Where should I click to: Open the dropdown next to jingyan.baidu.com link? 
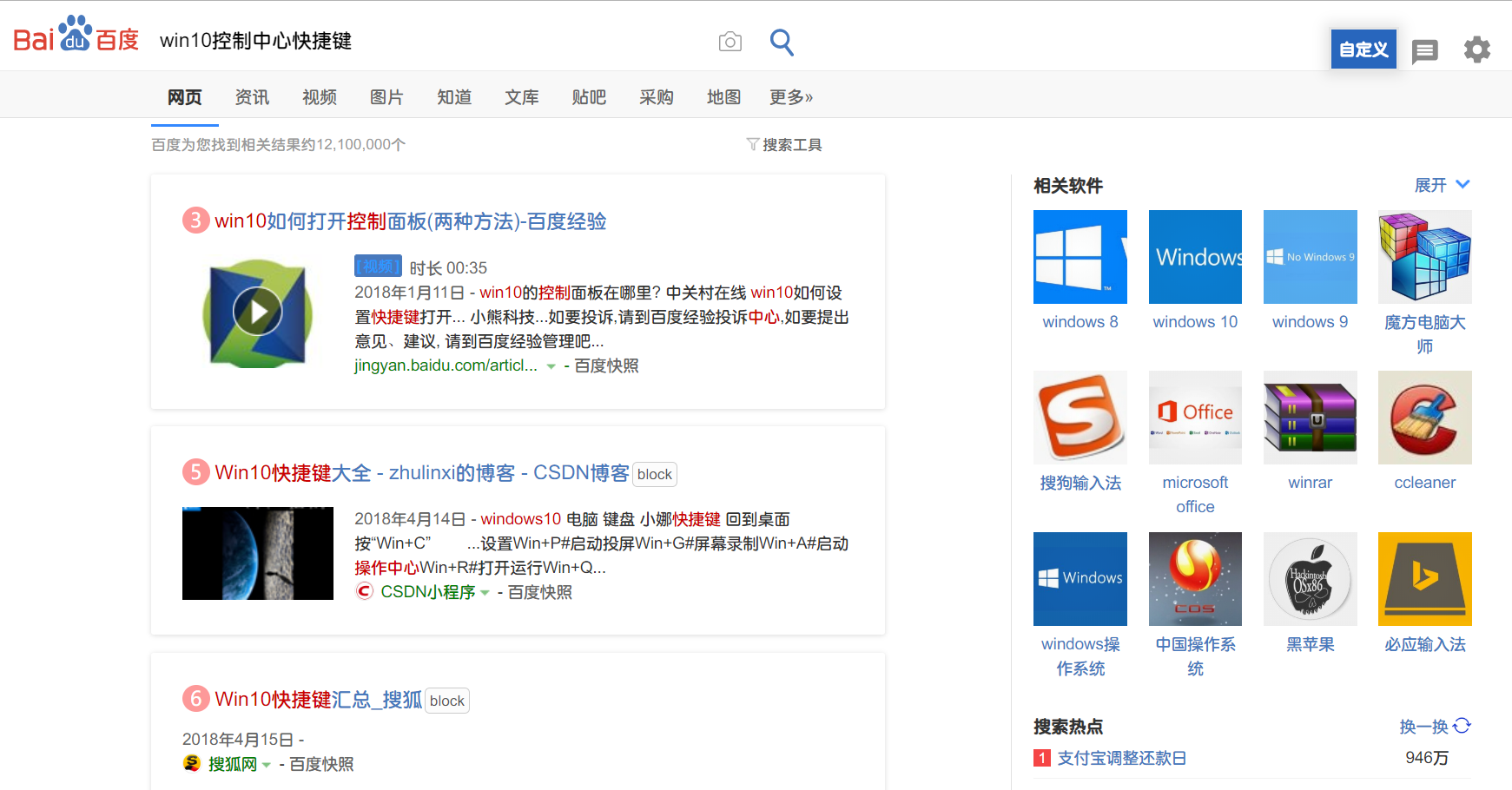tap(551, 365)
